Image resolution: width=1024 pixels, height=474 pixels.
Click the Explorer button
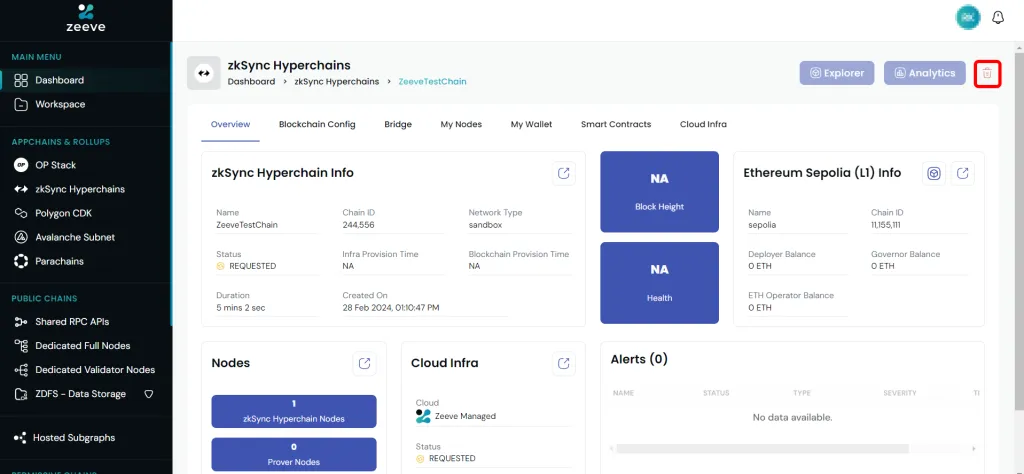(x=837, y=73)
